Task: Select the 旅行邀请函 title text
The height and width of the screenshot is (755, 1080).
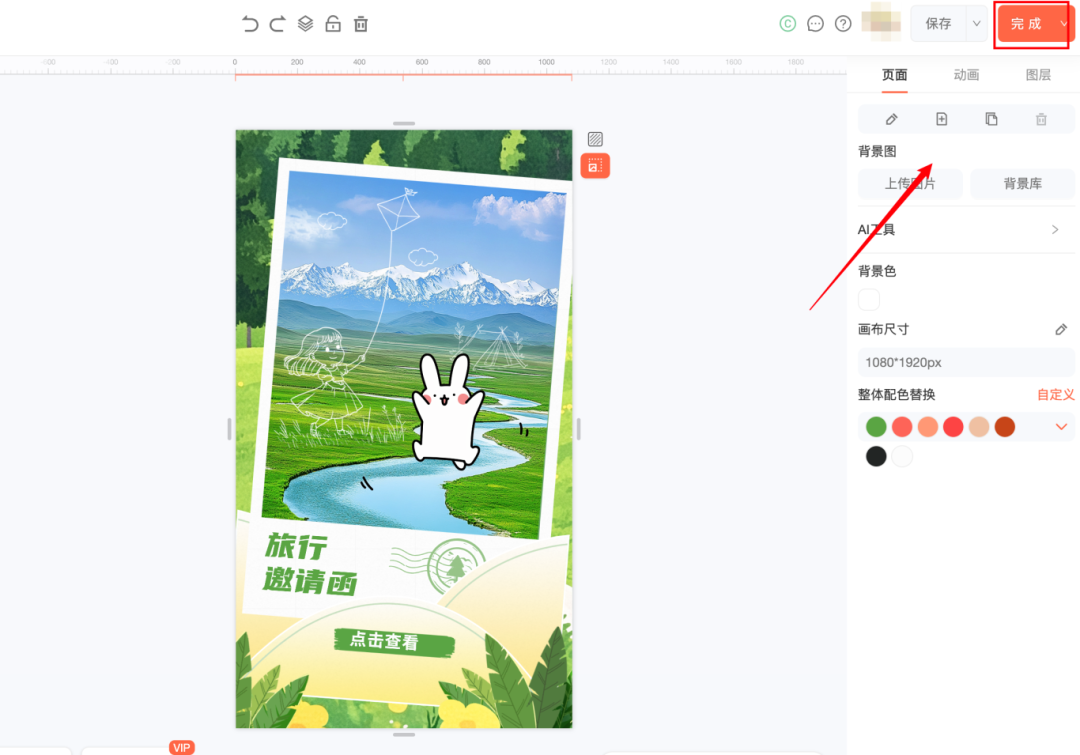Action: (311, 563)
